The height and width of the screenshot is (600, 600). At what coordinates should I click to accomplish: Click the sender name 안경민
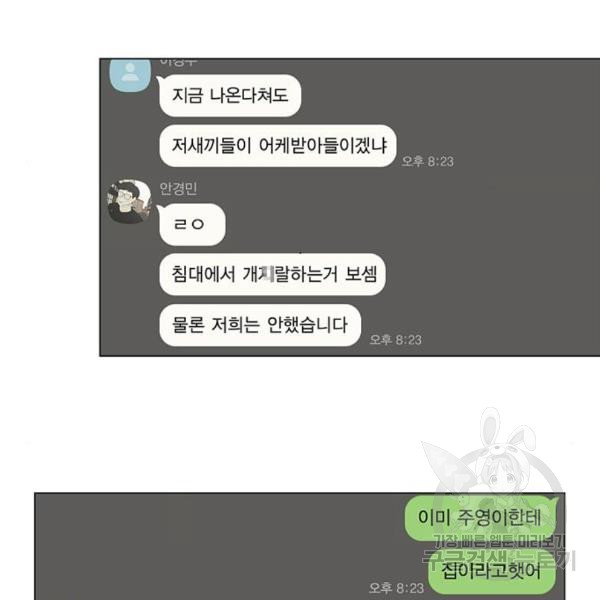[178, 188]
